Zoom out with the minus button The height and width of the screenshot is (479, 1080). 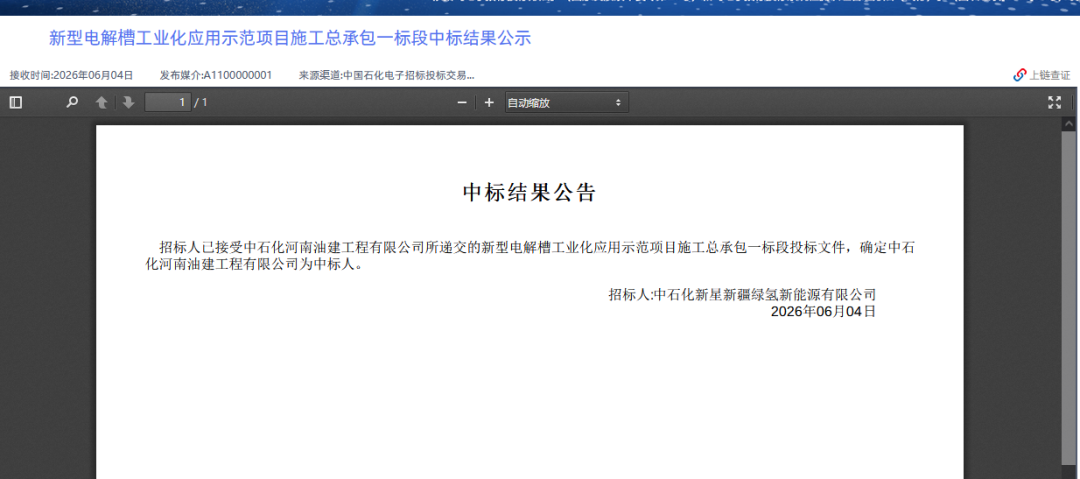pos(462,103)
